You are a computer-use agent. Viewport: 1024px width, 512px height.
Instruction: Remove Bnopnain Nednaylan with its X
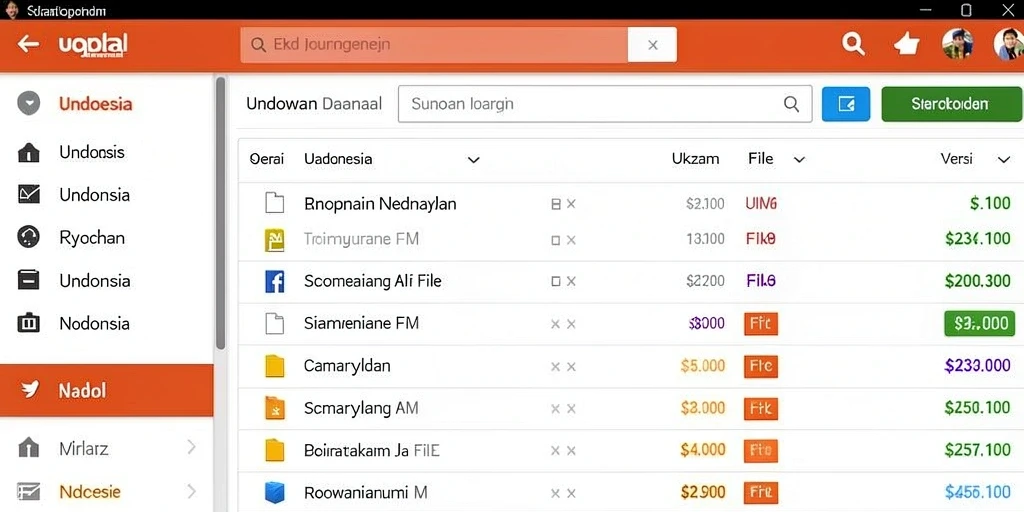571,204
